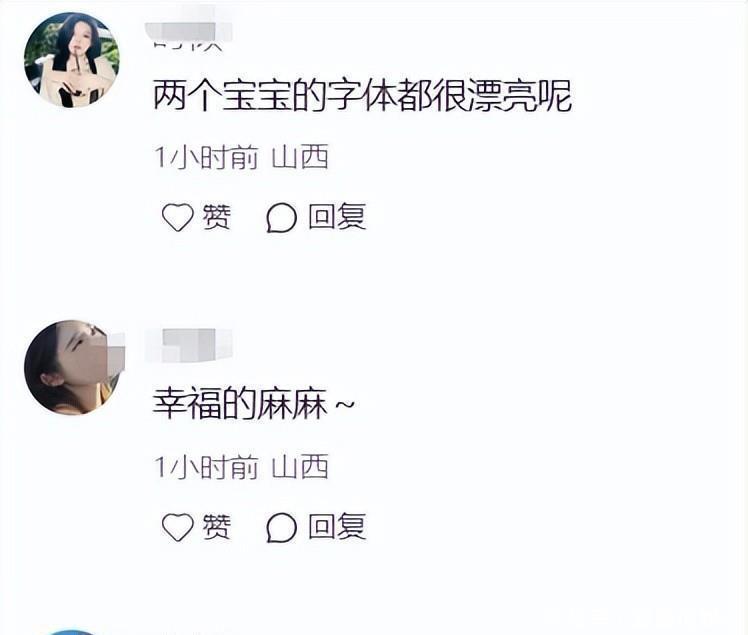Screen dimensions: 748x635
Task: Click the 山西 location under 两个宝宝 comment
Action: (300, 157)
